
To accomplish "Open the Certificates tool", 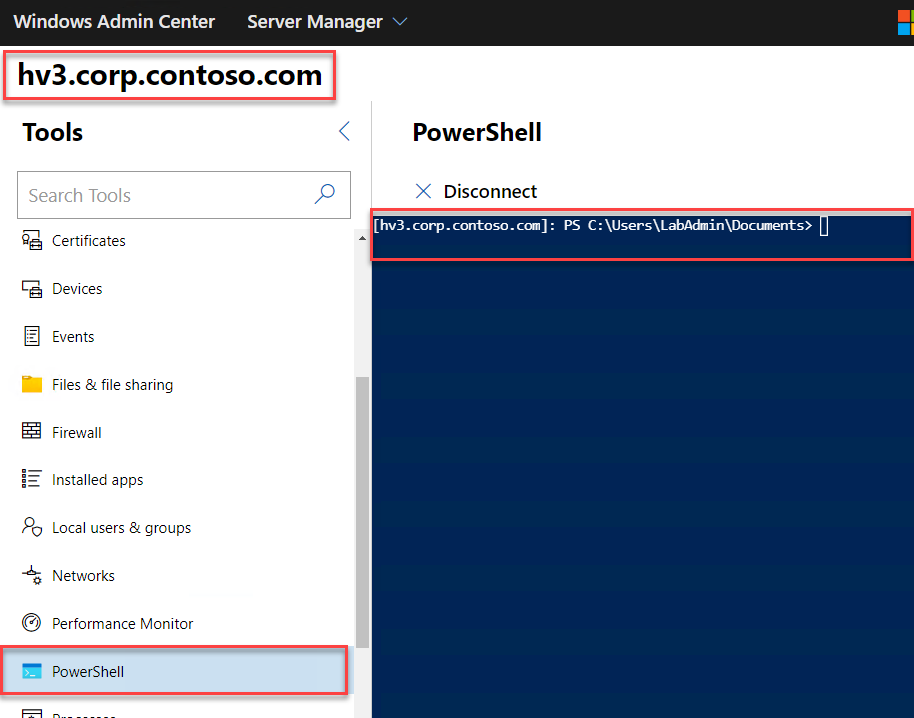I will click(177, 241).
